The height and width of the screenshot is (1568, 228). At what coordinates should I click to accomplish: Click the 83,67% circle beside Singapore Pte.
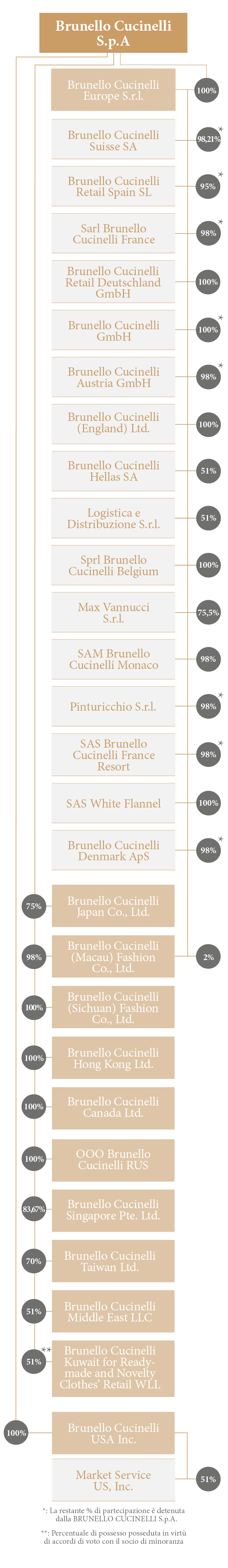click(x=34, y=1209)
